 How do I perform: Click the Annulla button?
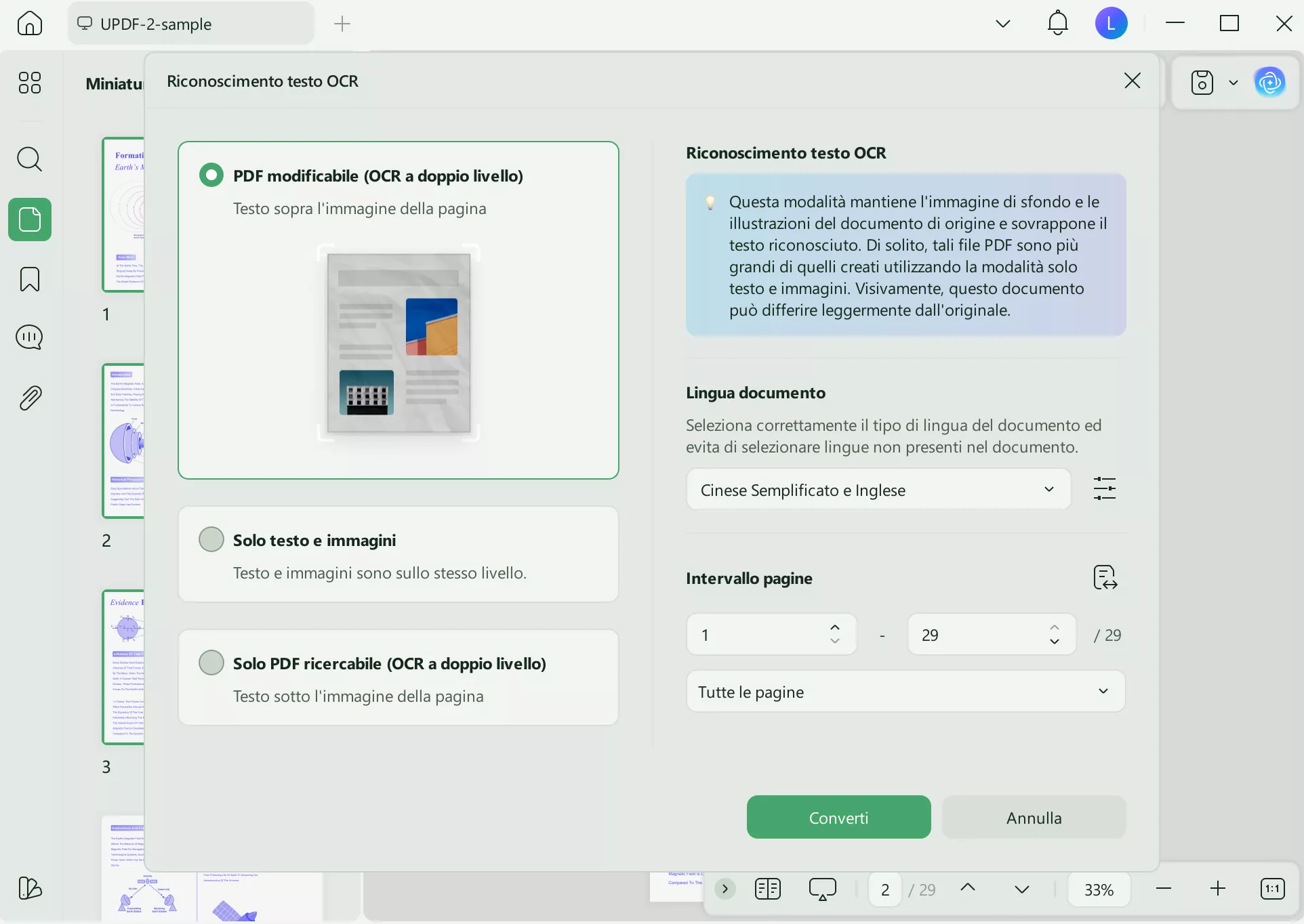[1033, 818]
